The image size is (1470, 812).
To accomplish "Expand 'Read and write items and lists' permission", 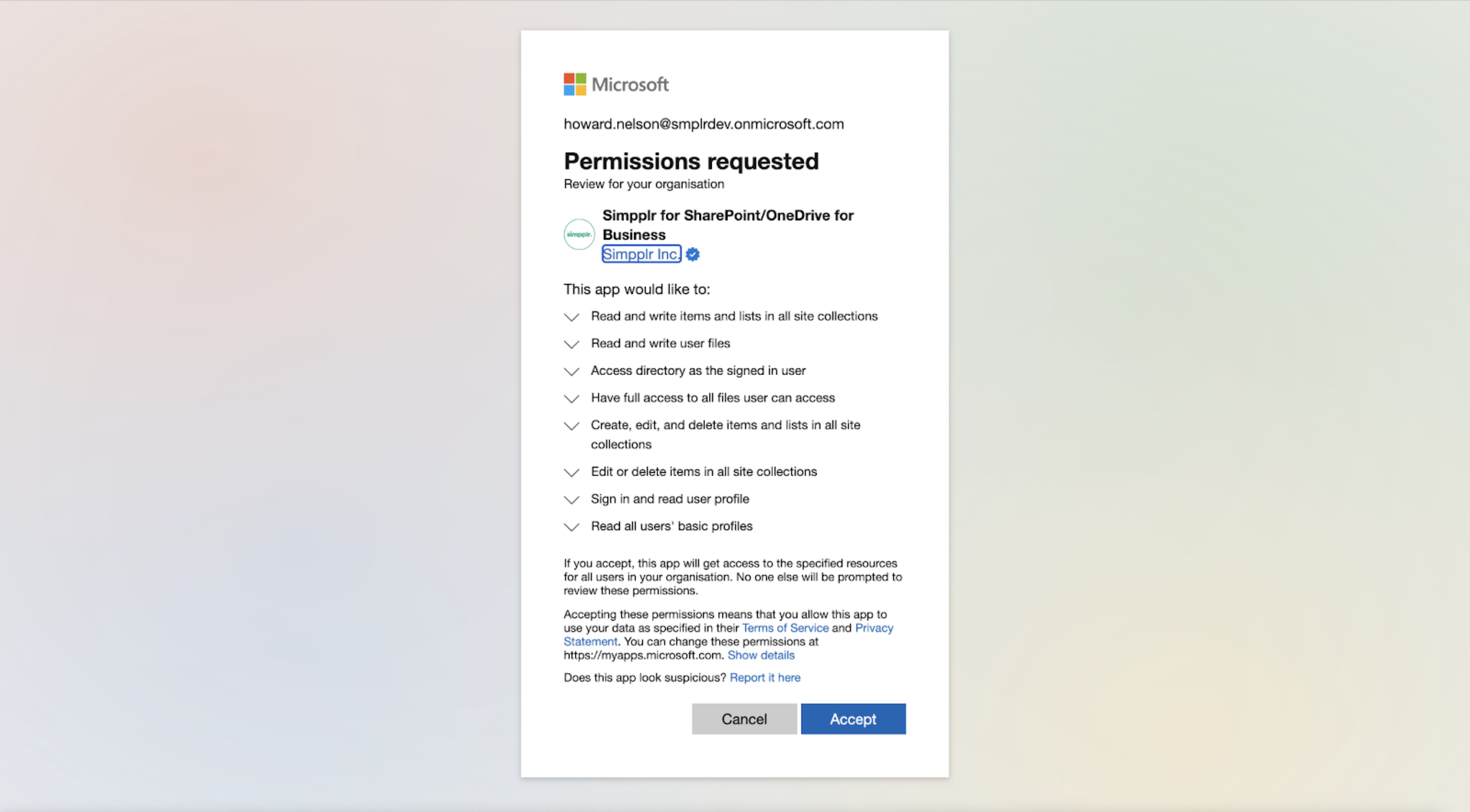I will point(572,317).
